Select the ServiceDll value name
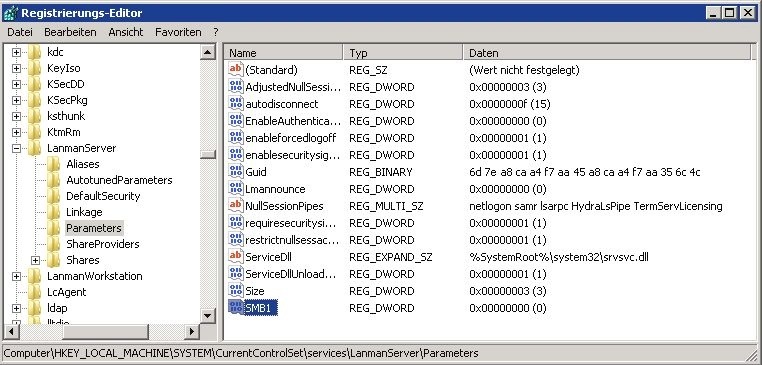Viewport: 762px width, 365px height. [x=268, y=257]
